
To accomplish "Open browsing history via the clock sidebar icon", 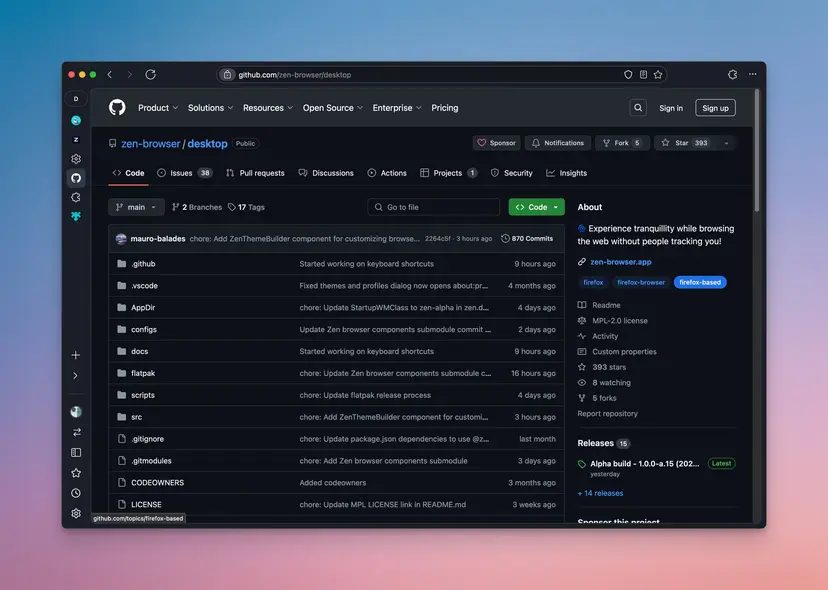I will tap(75, 492).
